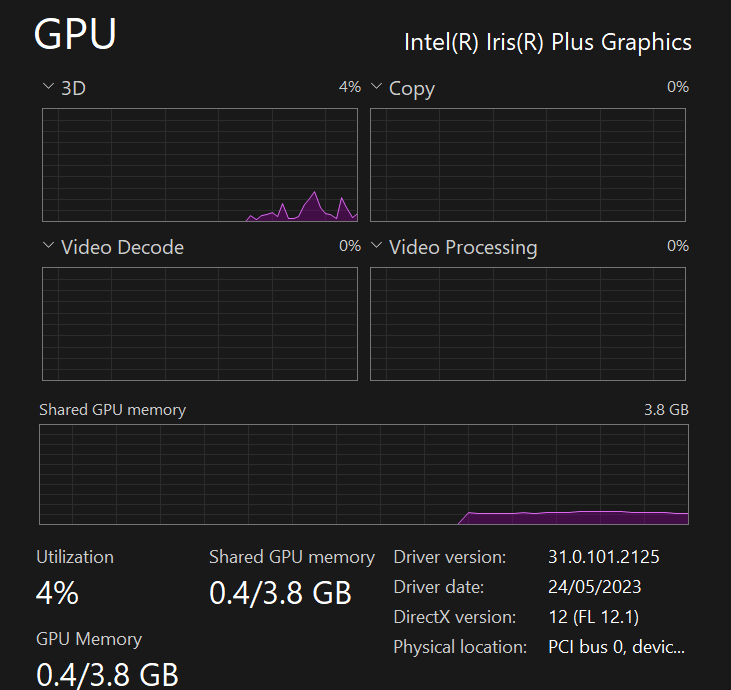731x690 pixels.
Task: Click the Copy engine label
Action: coord(412,89)
